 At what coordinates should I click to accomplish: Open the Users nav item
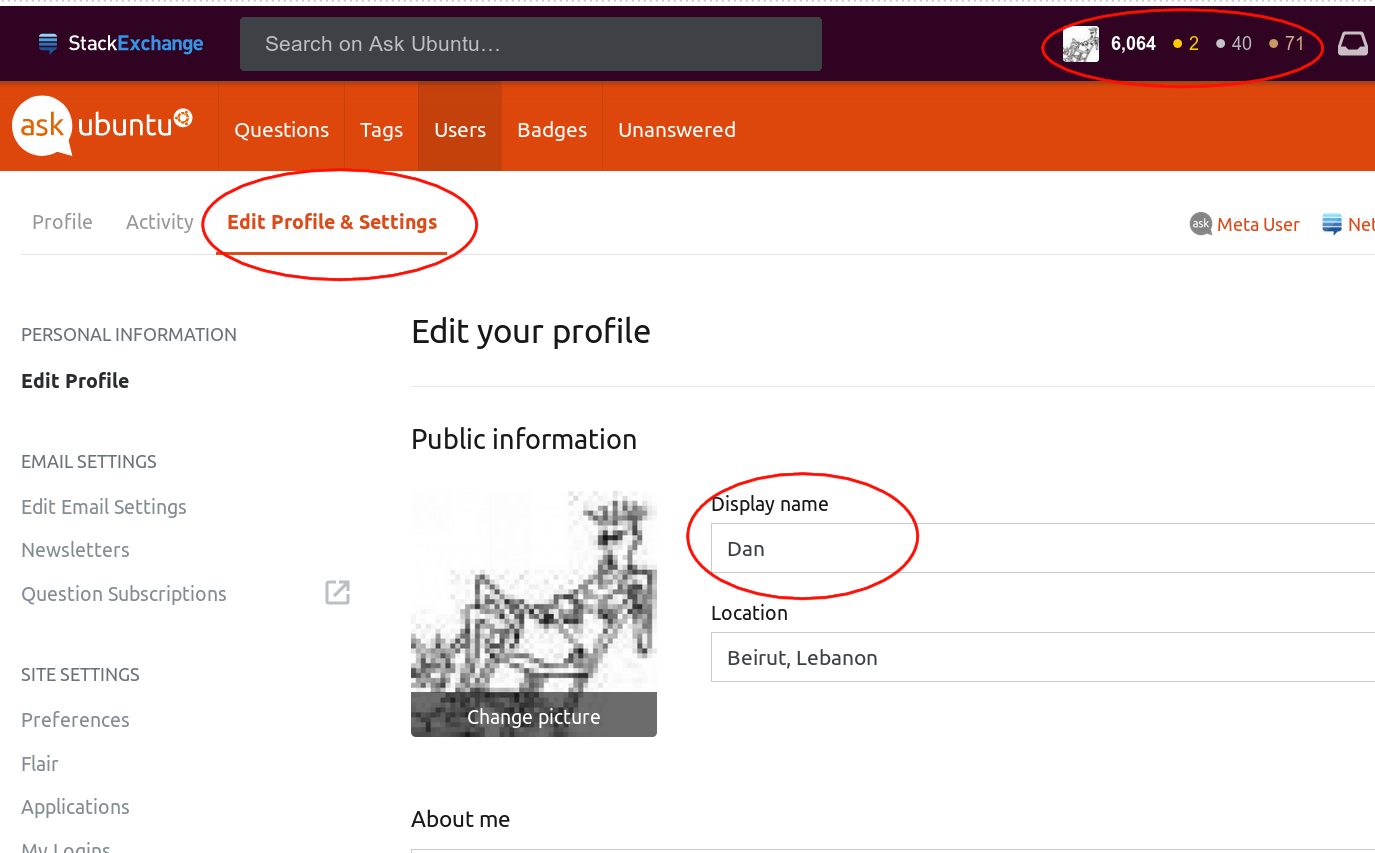pyautogui.click(x=460, y=130)
